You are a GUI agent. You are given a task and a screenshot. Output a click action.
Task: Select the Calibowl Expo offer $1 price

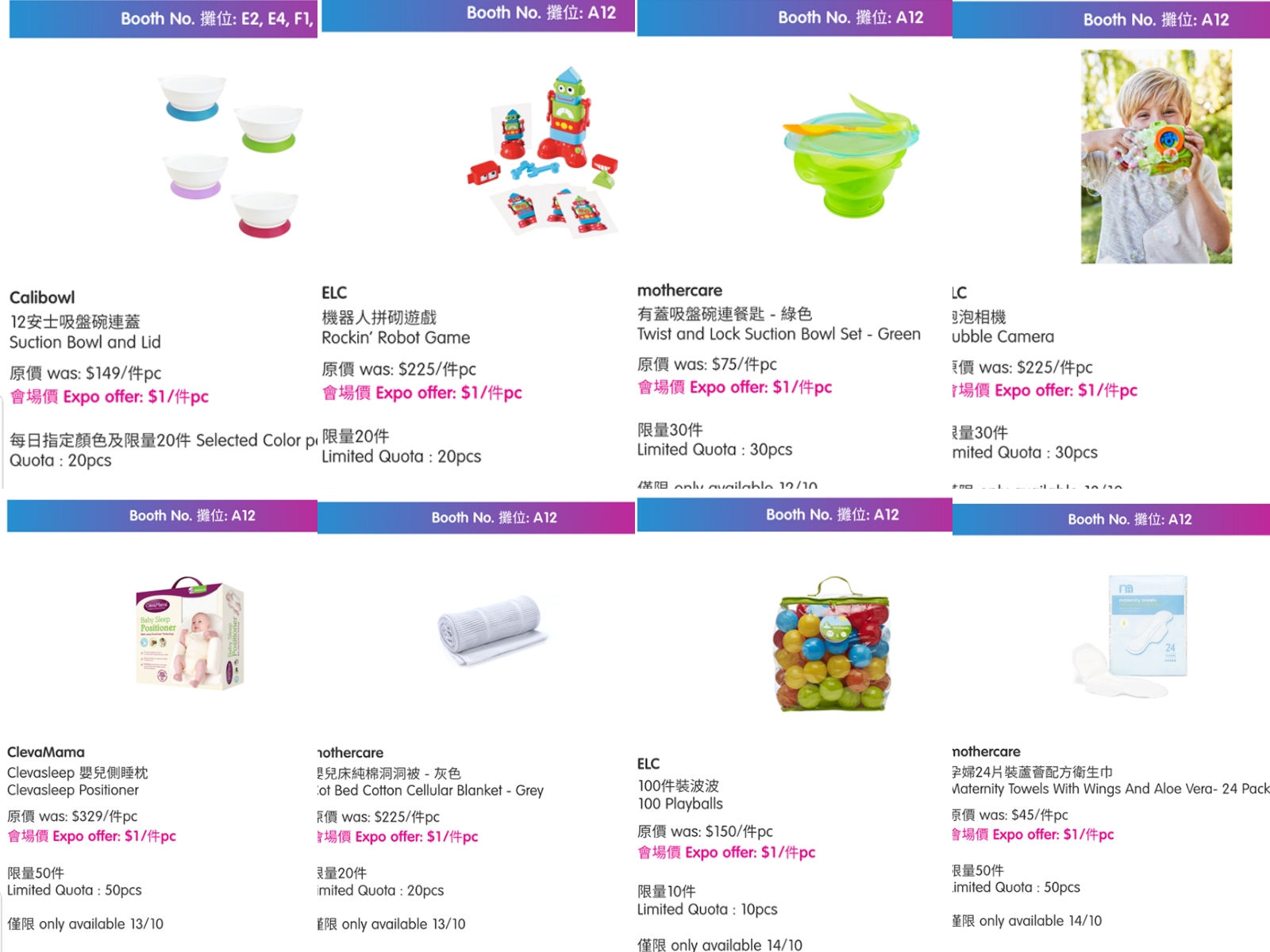click(109, 397)
